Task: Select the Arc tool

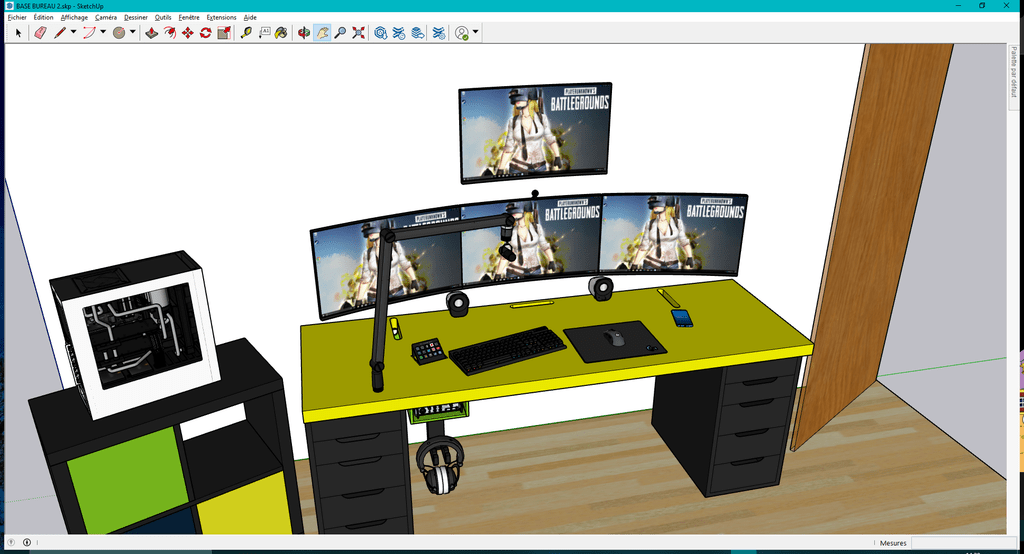Action: (89, 32)
